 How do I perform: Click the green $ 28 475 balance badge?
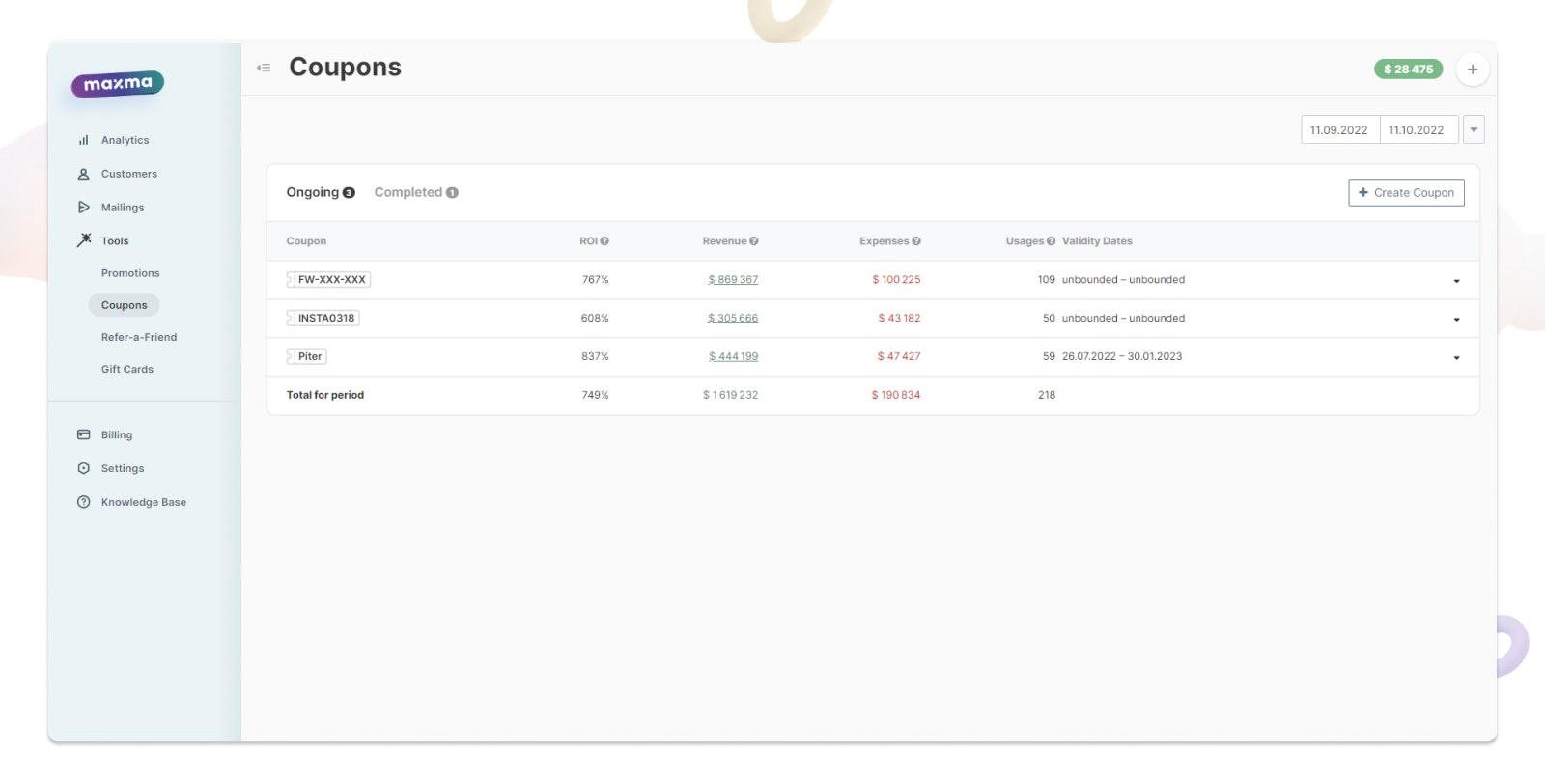[1408, 70]
